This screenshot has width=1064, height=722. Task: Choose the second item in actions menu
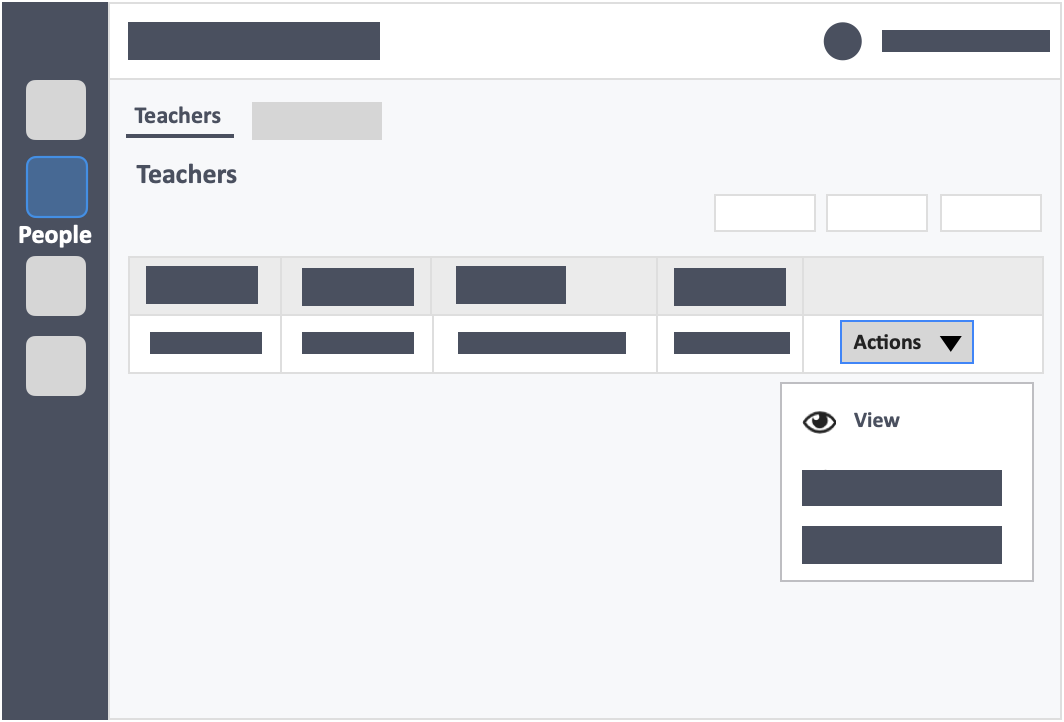tap(902, 488)
